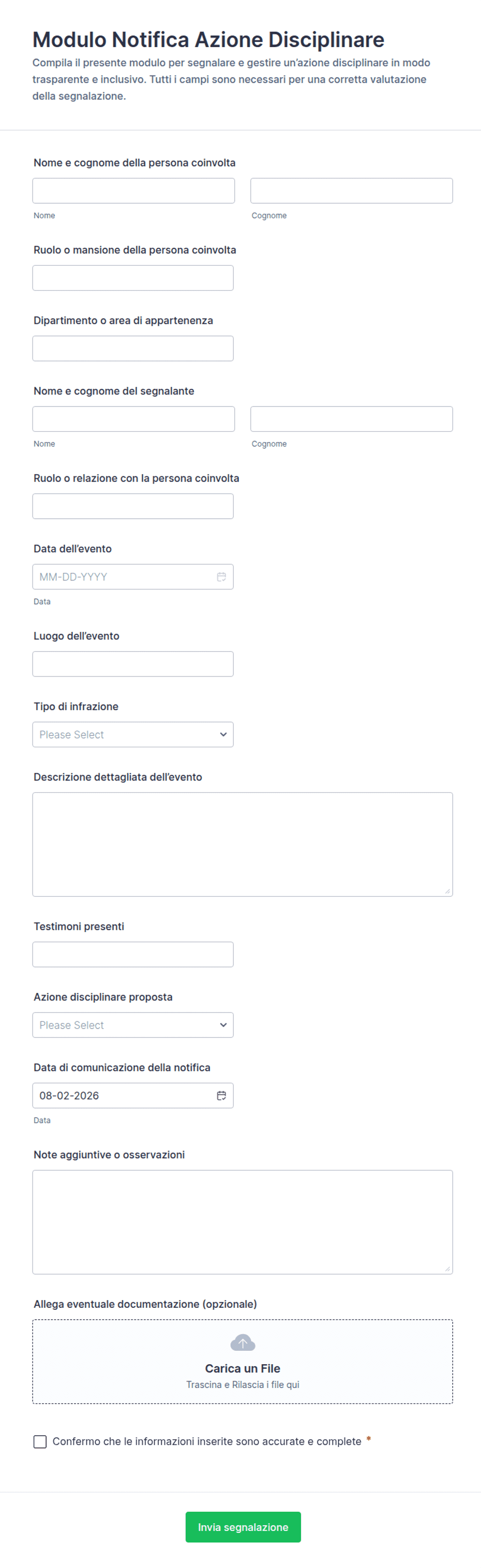481x1568 pixels.
Task: Click the Descrizione dettagliata text area
Action: (243, 845)
